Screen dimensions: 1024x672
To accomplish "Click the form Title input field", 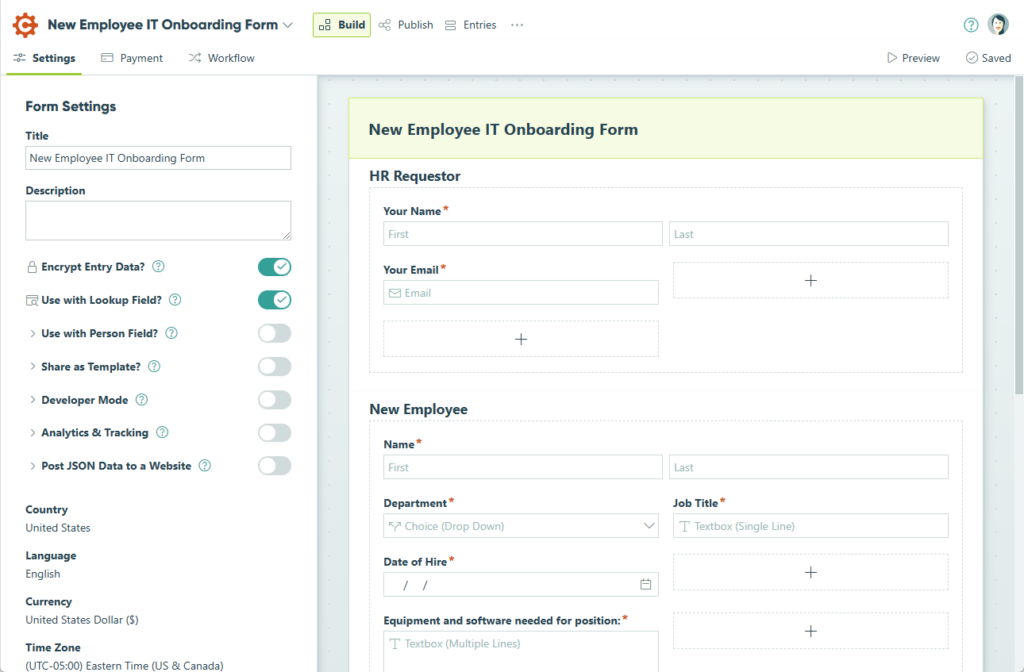I will pos(158,158).
